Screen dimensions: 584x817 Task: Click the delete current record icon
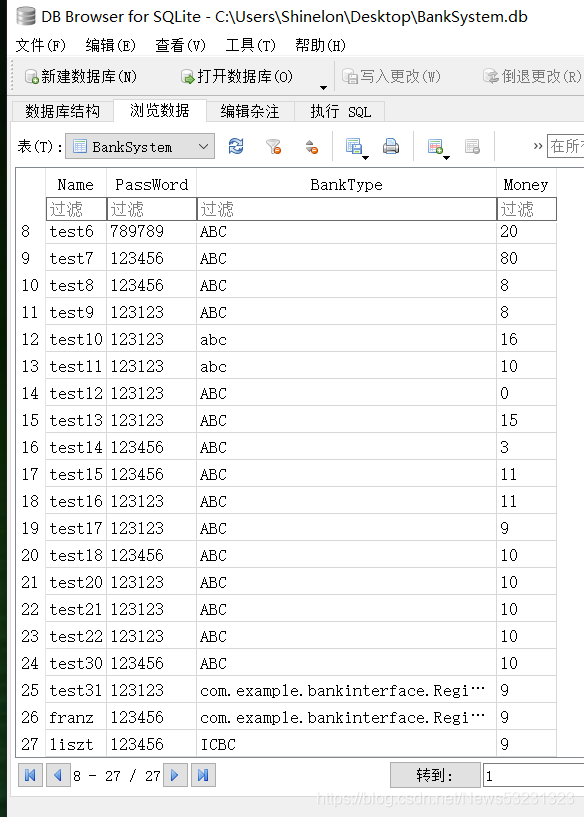(x=472, y=146)
